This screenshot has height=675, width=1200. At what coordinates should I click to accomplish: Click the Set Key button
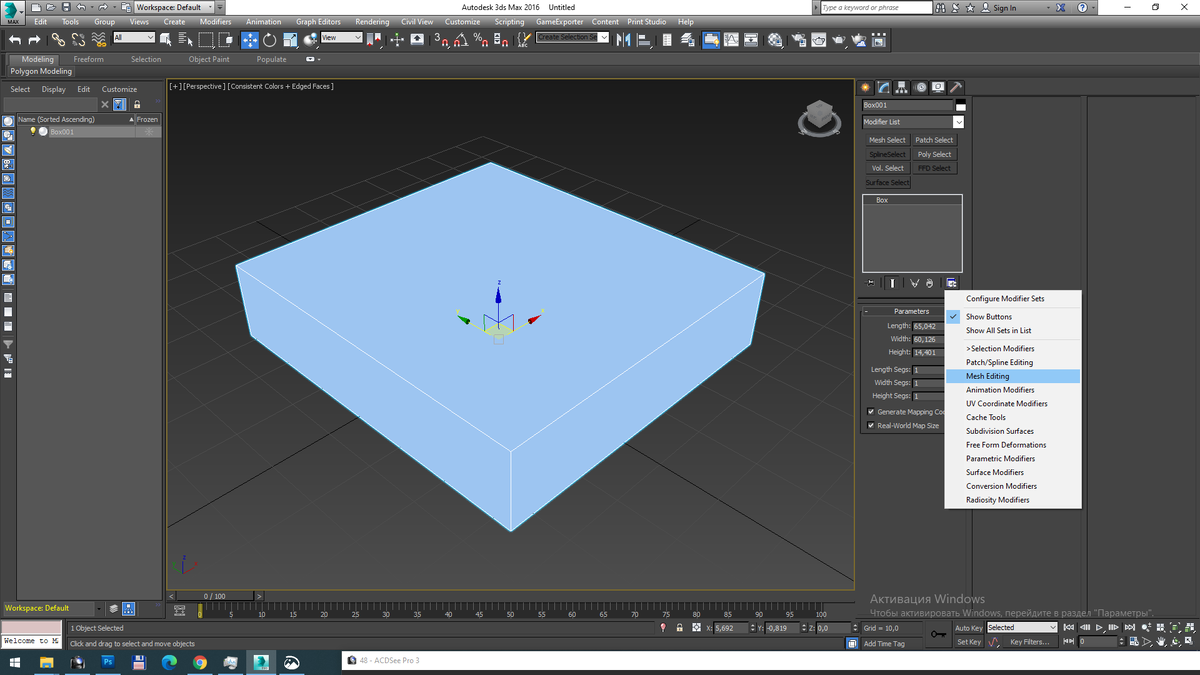click(968, 642)
